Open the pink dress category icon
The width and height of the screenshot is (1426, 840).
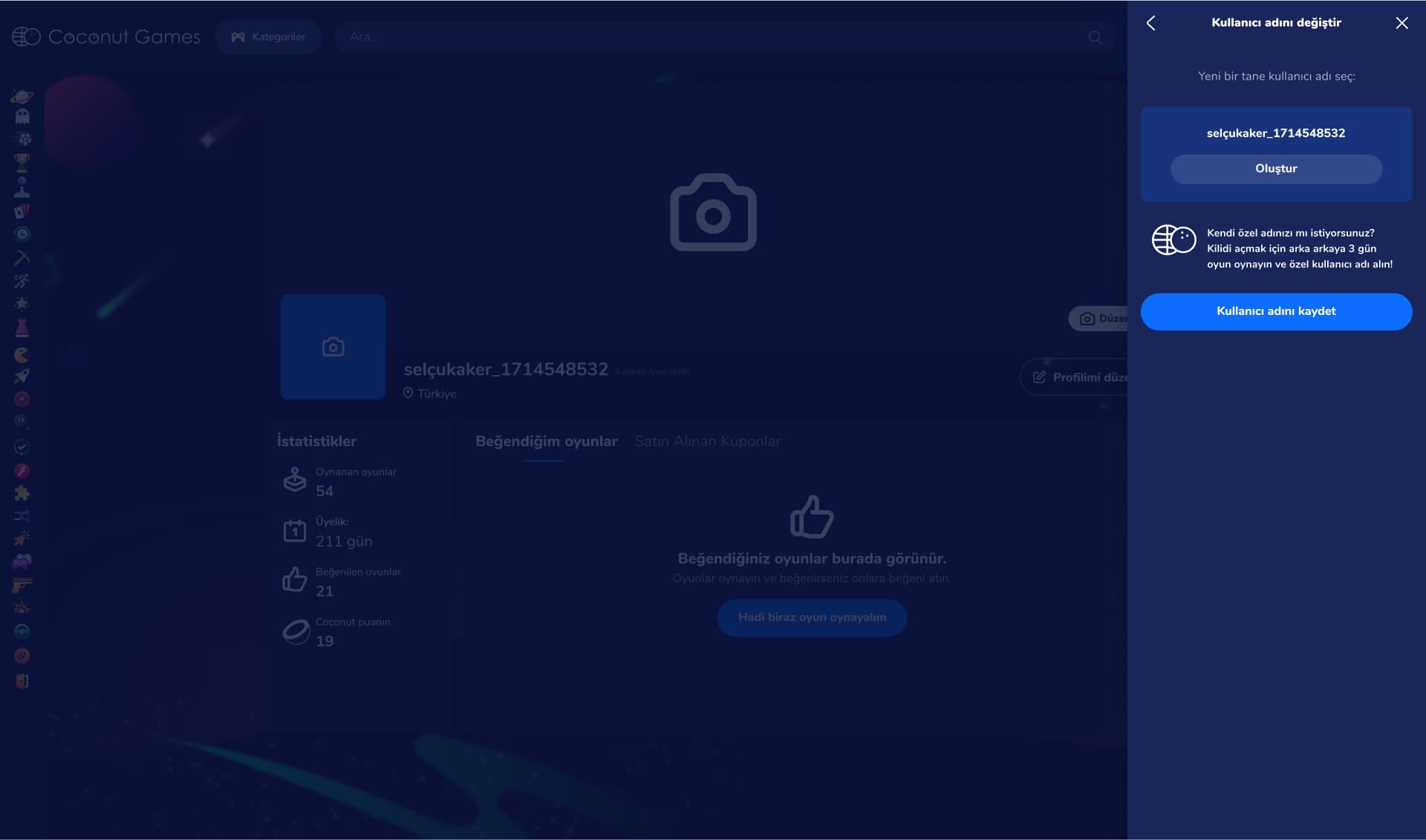22,328
